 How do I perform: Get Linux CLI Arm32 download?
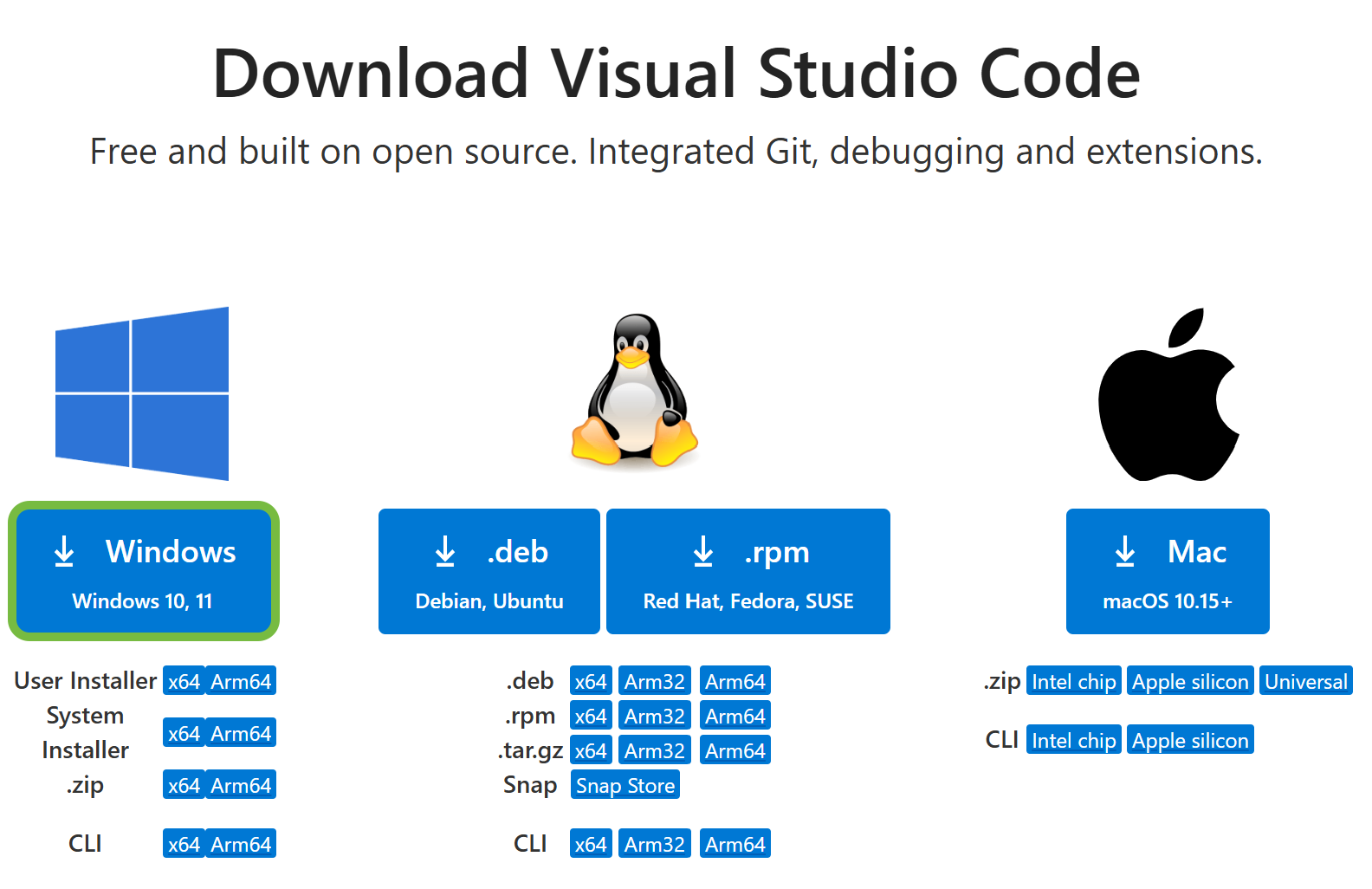point(655,844)
